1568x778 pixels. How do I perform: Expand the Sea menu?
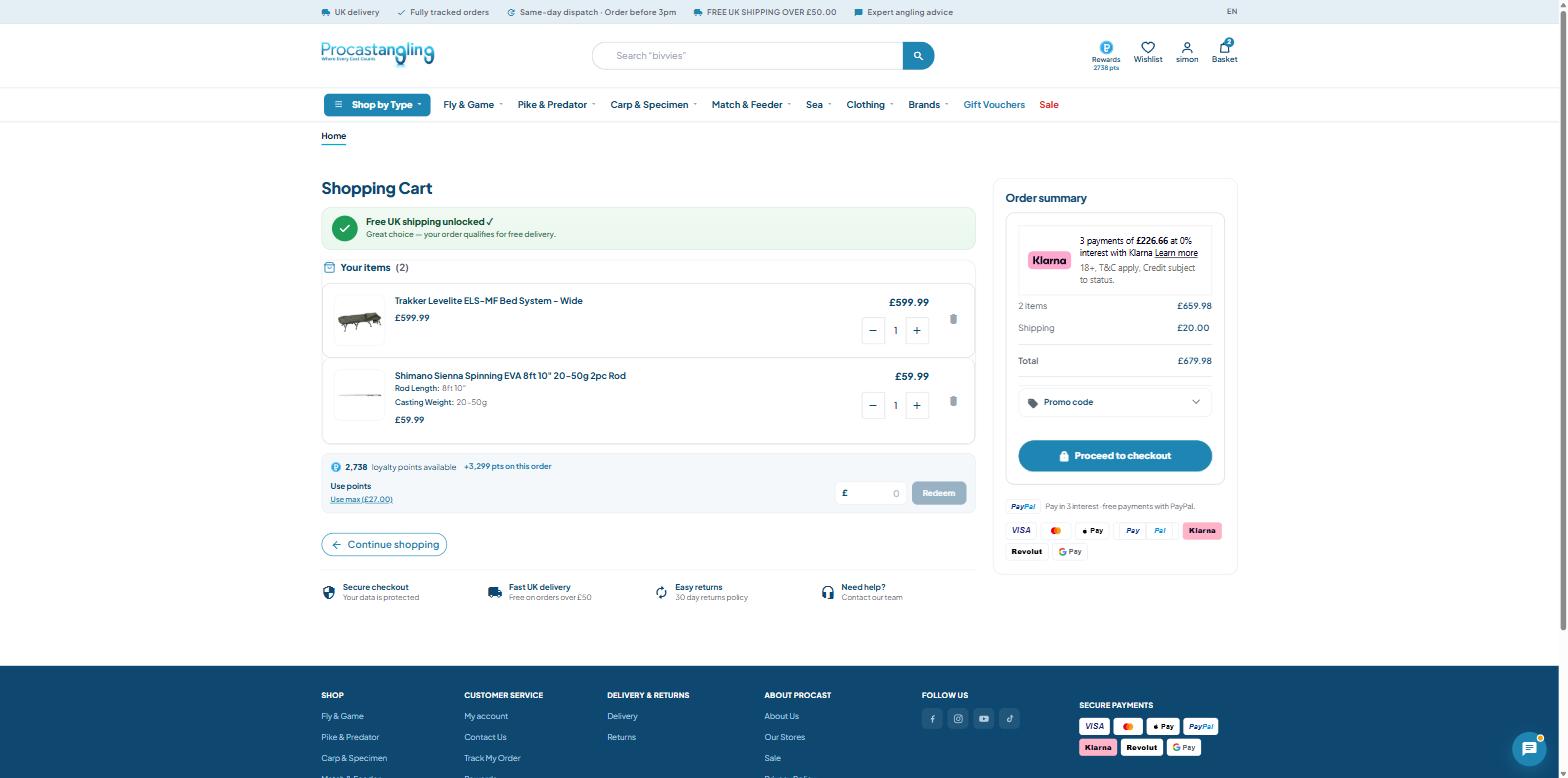[819, 105]
